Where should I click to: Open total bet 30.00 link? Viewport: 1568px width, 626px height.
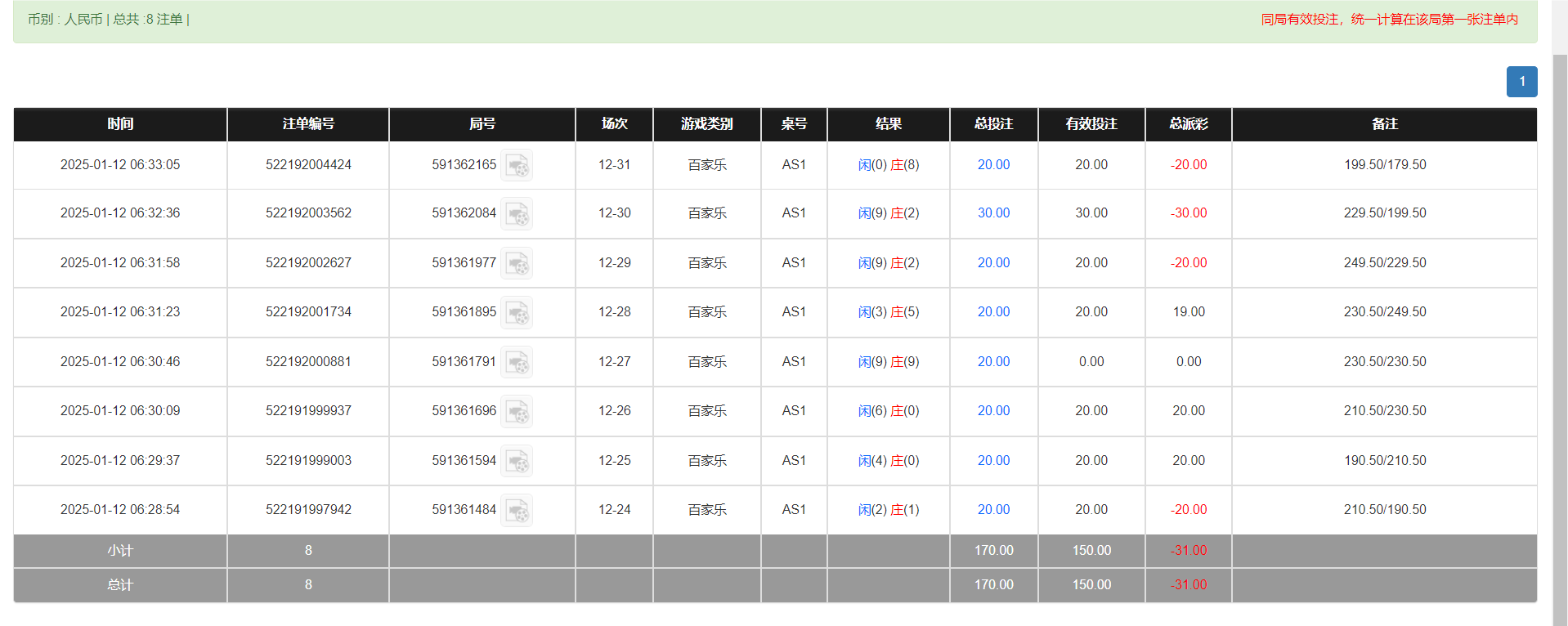click(x=993, y=213)
